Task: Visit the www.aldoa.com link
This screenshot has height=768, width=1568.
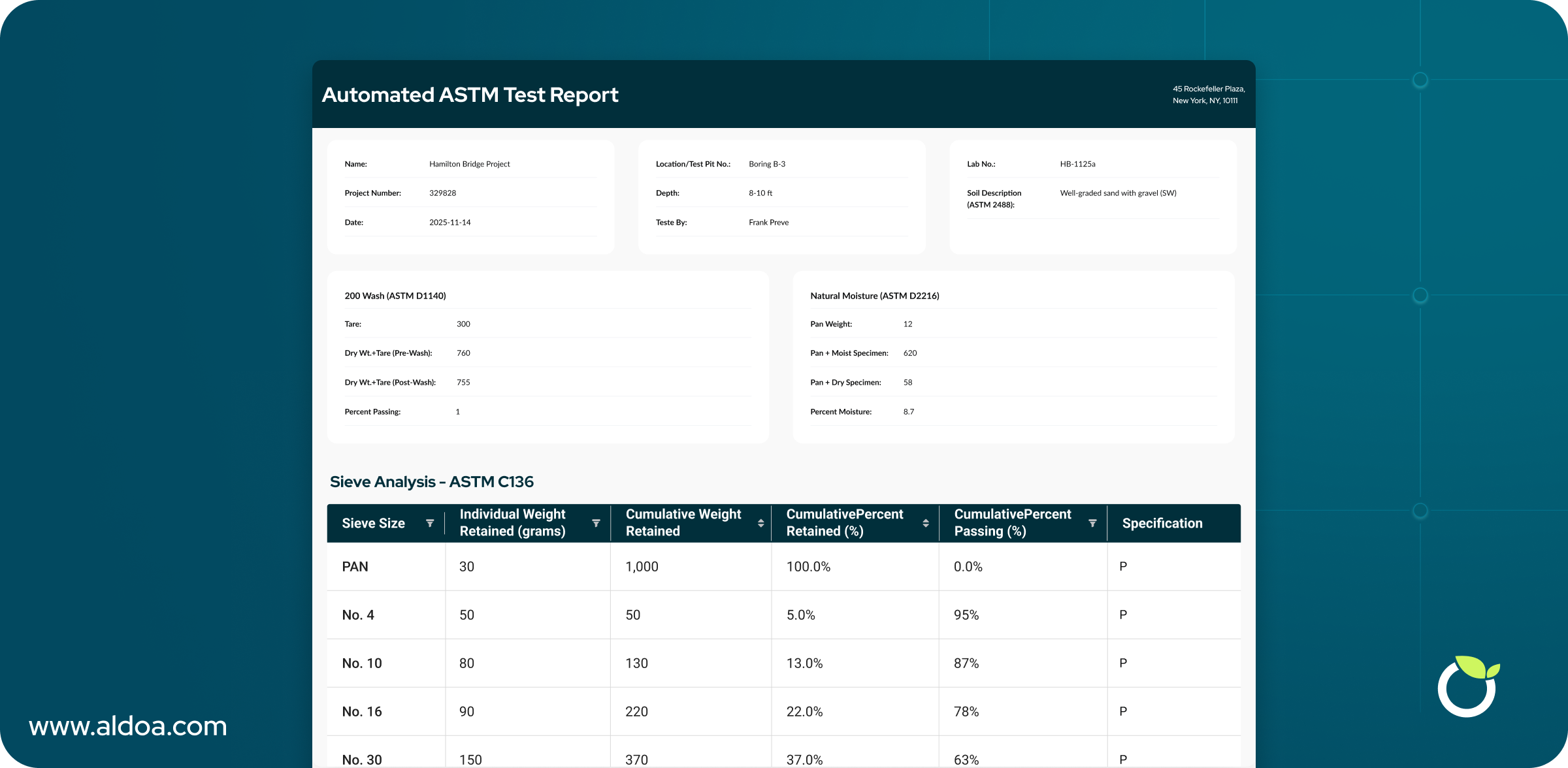Action: pyautogui.click(x=128, y=726)
